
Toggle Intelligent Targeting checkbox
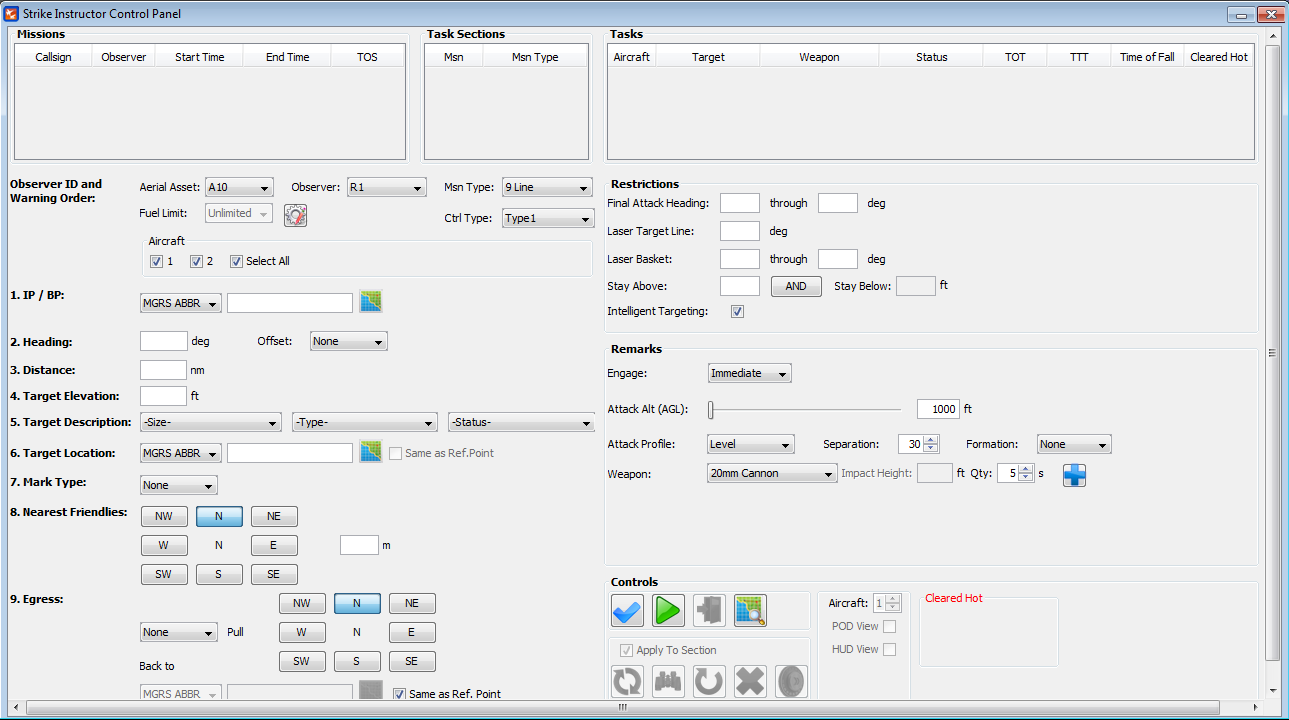[737, 312]
